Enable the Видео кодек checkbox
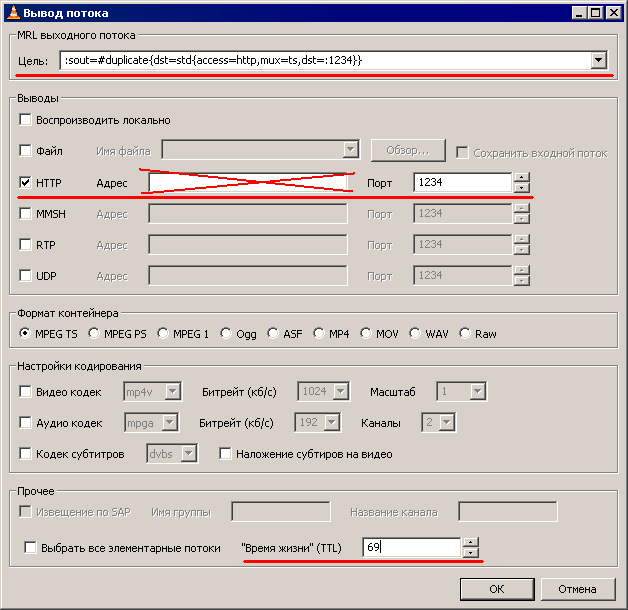Screen dimensions: 628x610 (x=25, y=391)
